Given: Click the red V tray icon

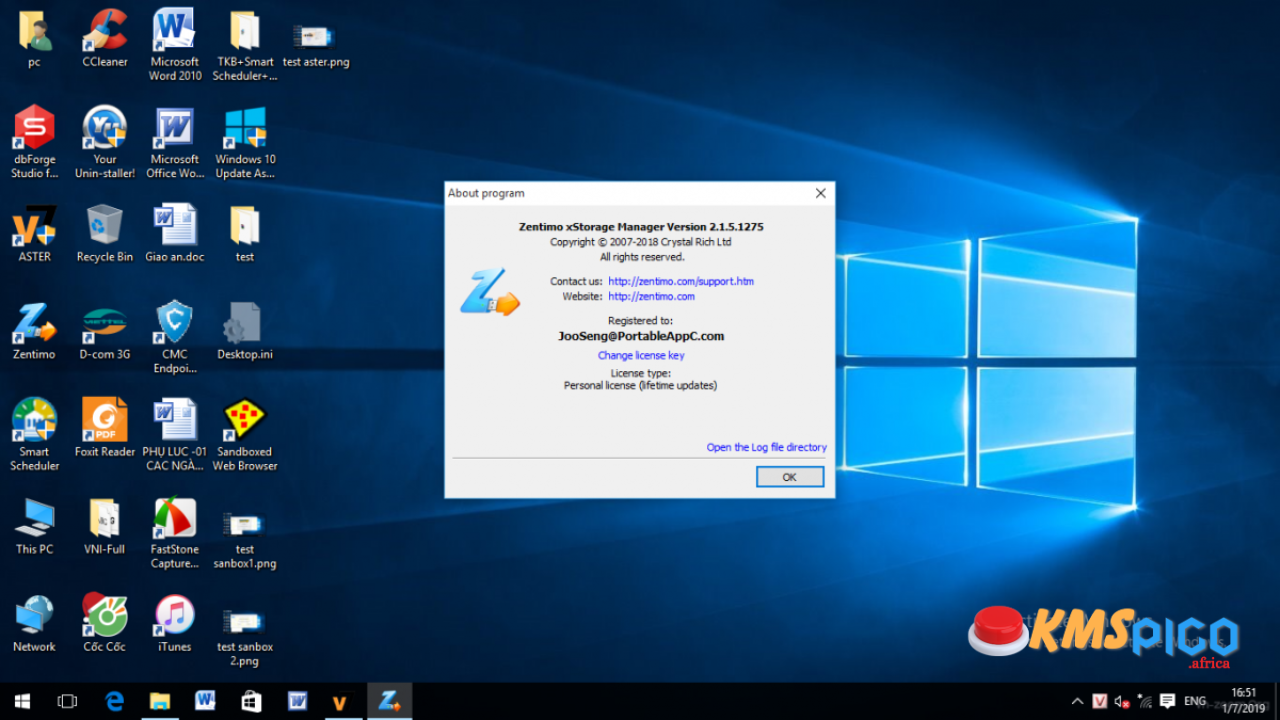Looking at the screenshot, I should [1100, 701].
